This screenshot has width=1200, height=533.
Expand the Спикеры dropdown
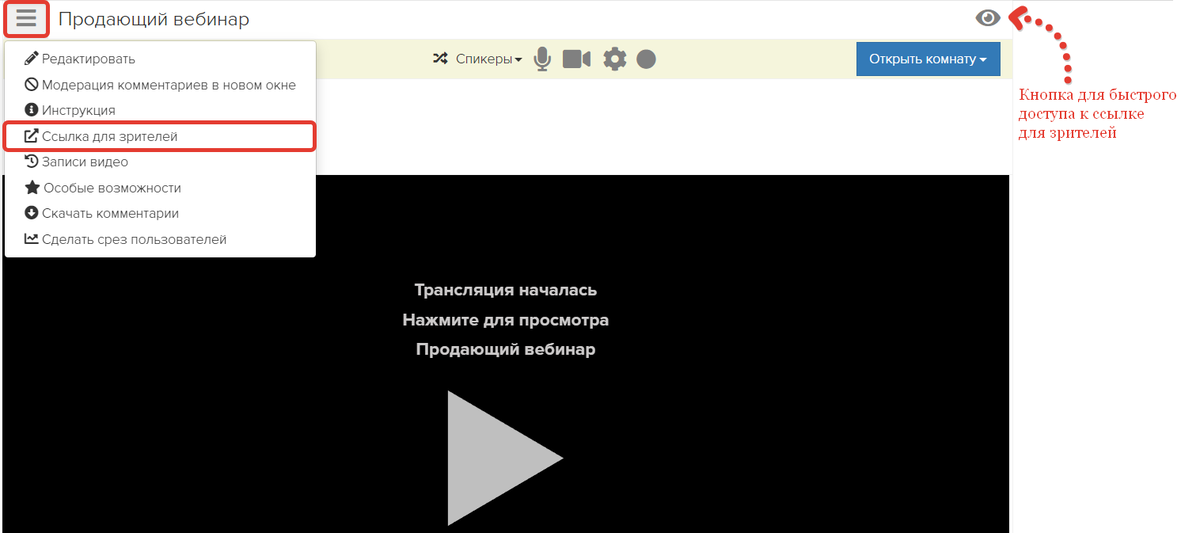(x=489, y=59)
